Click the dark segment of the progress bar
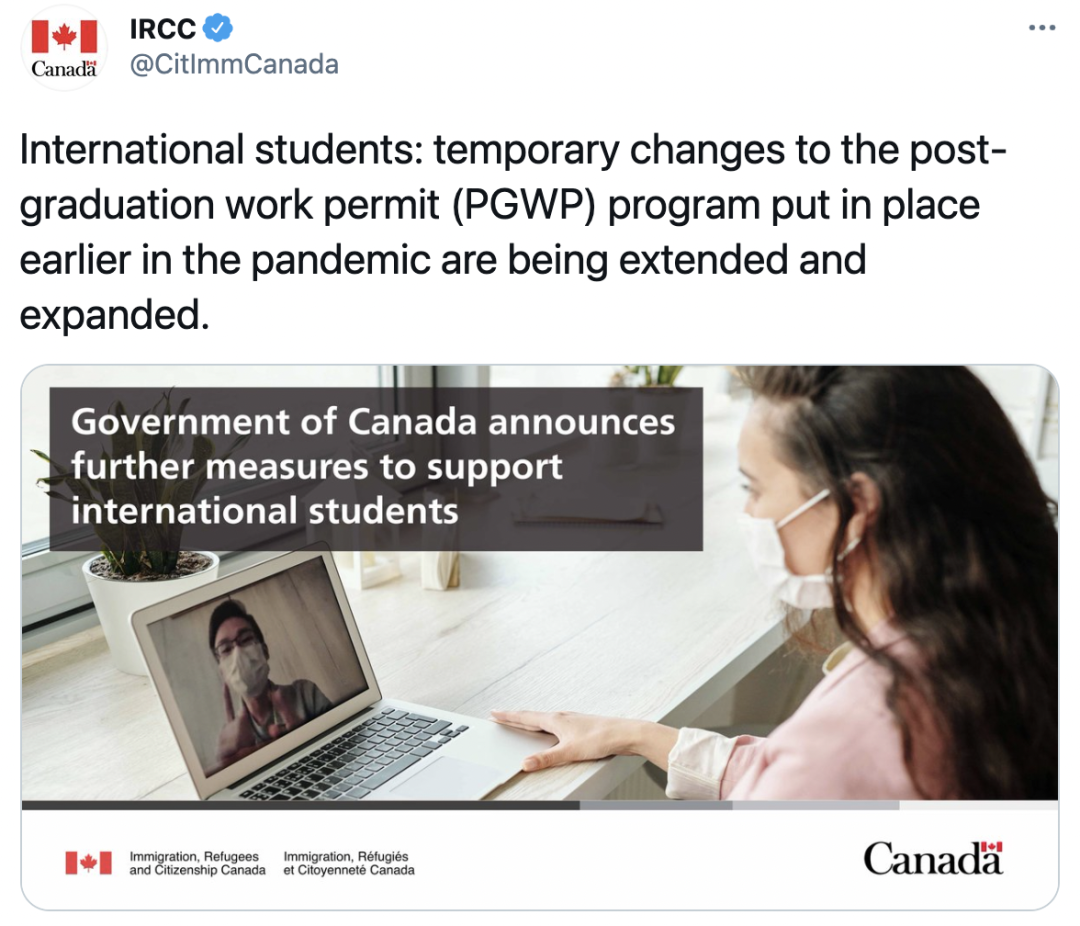 pos(300,805)
